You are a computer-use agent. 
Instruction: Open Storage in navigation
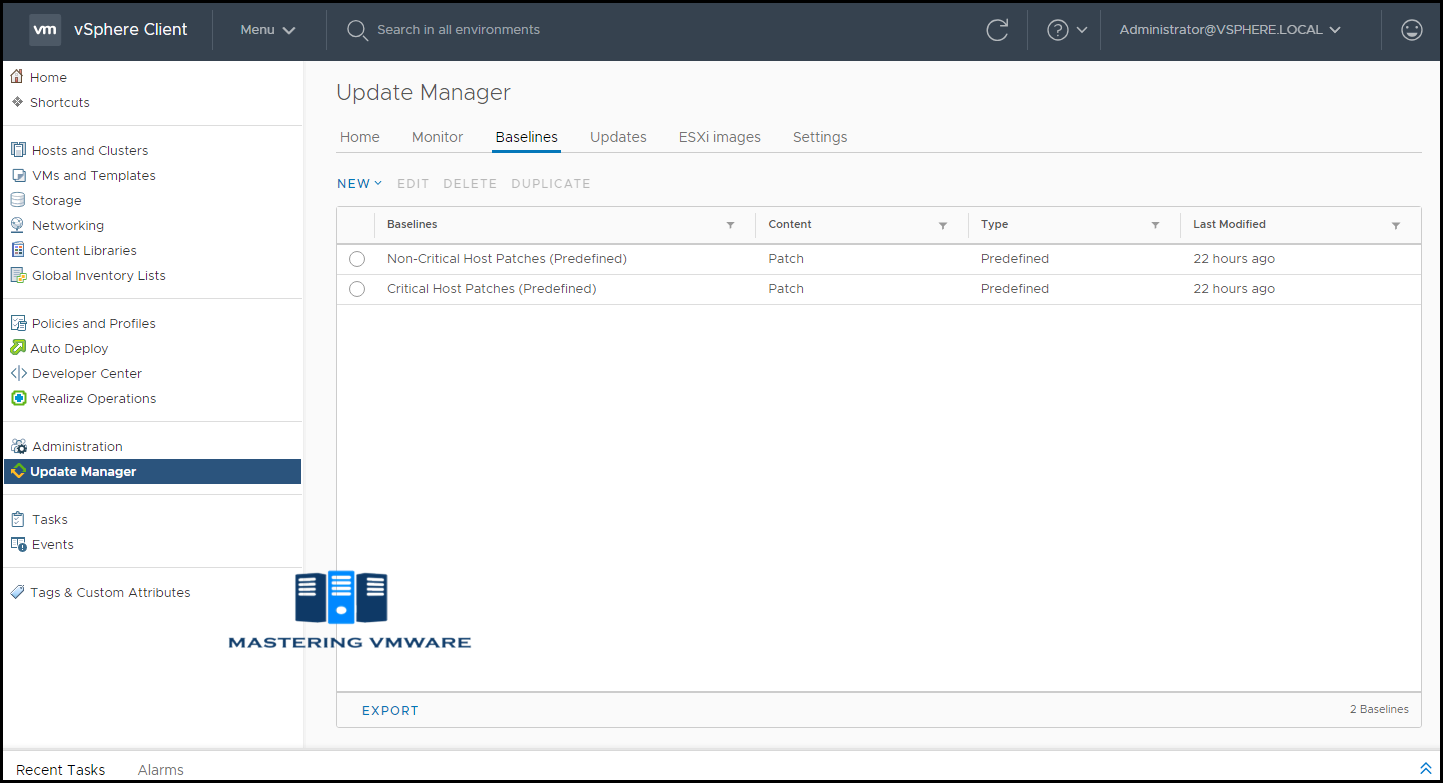click(57, 200)
